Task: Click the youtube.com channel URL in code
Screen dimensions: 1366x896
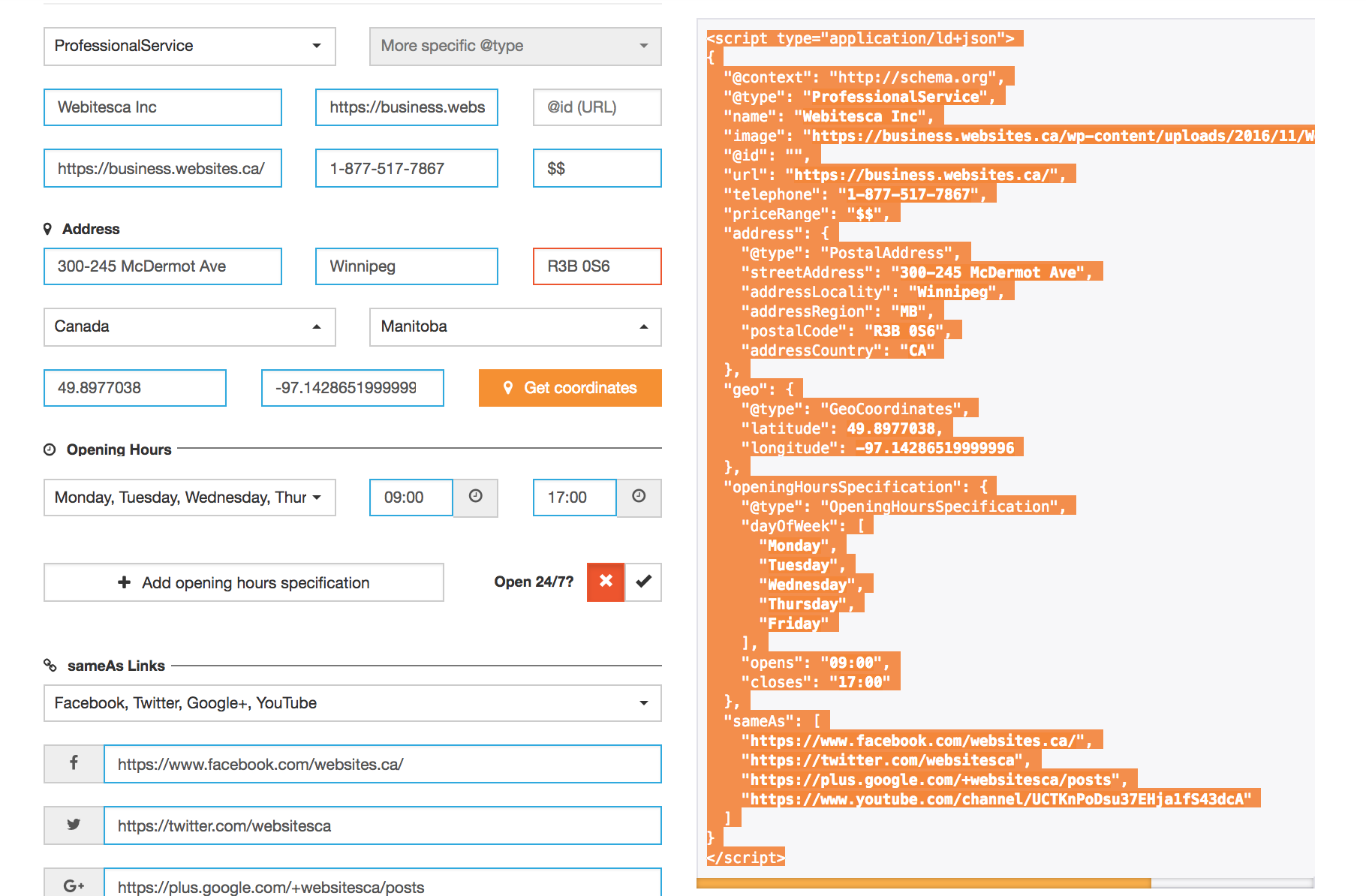Action: 1000,799
